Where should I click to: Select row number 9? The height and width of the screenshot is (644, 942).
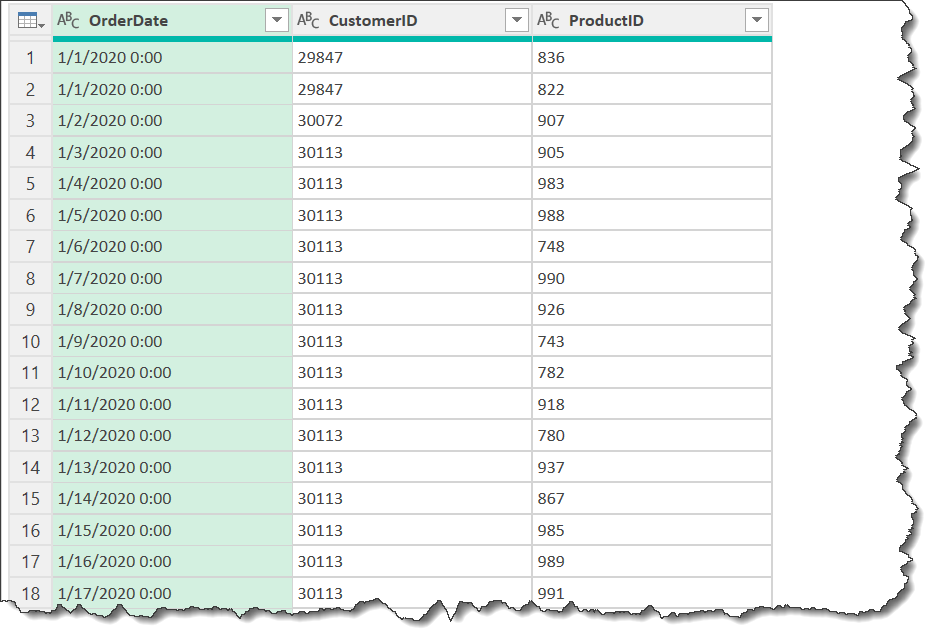click(x=31, y=310)
